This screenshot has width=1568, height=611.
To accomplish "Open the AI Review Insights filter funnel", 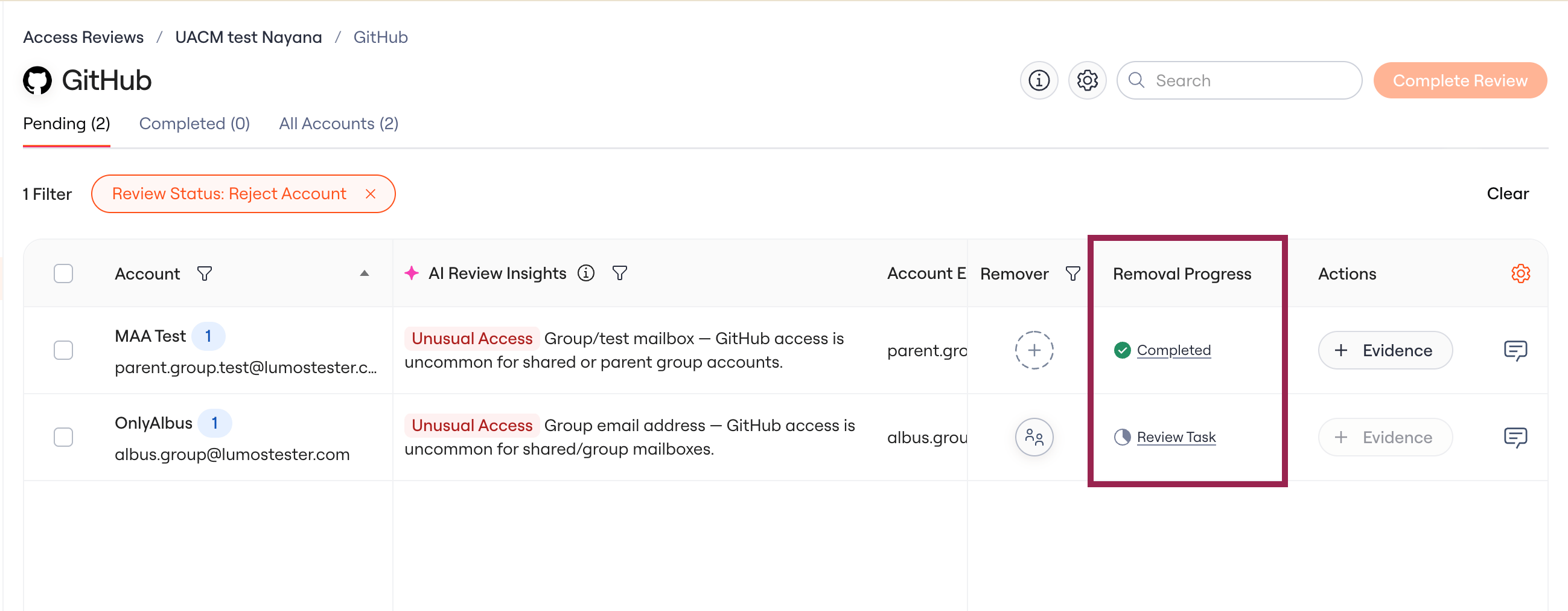I will (619, 273).
